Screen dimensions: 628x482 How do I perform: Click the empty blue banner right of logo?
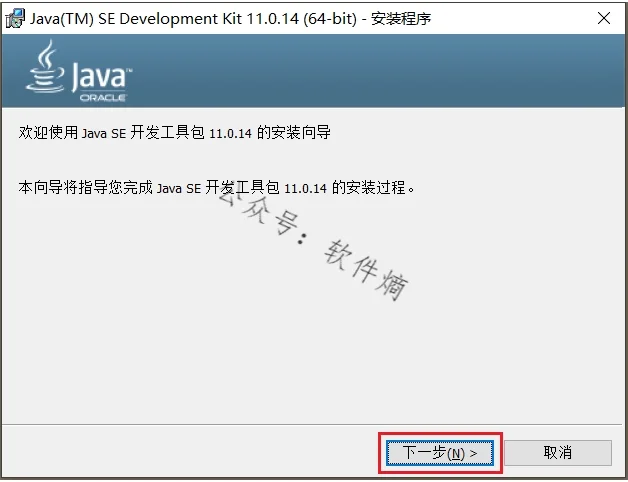[x=400, y=72]
